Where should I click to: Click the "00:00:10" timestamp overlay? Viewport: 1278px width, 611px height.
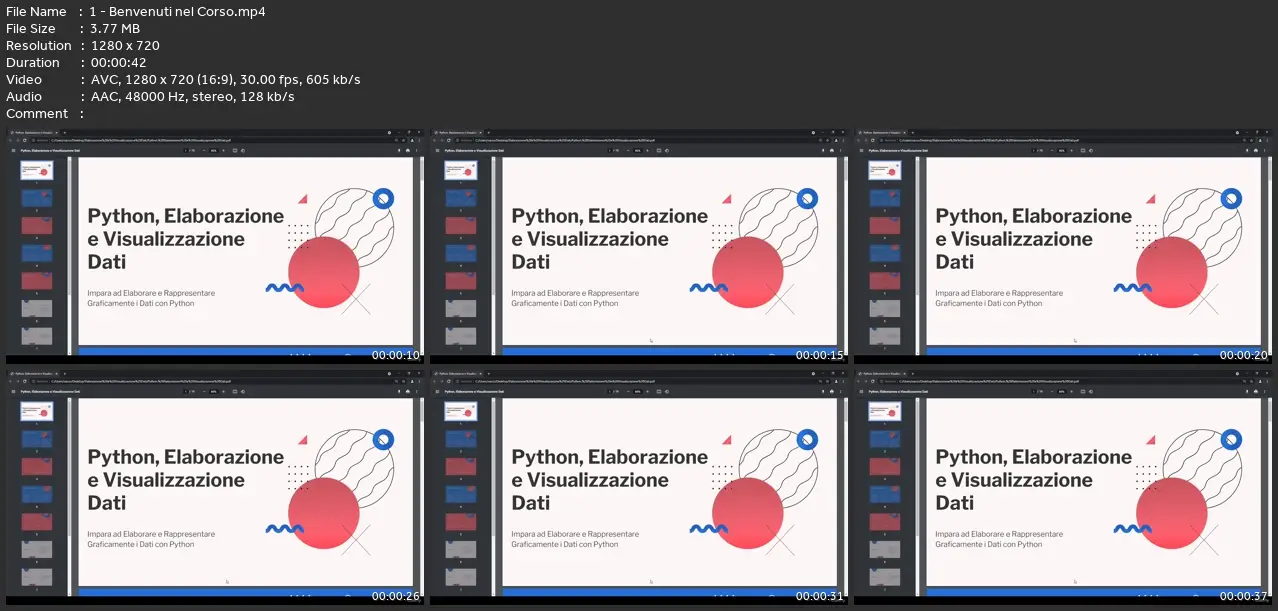(397, 355)
